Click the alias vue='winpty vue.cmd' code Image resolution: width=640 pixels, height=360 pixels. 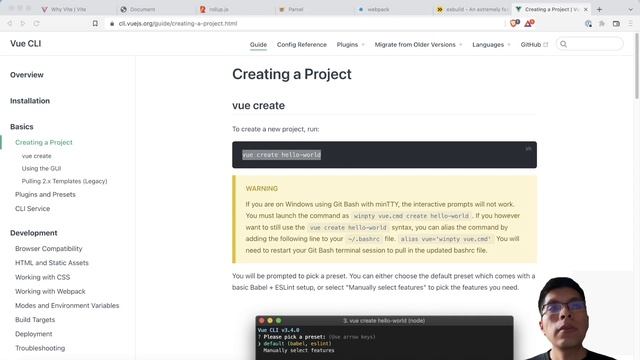[x=446, y=239]
